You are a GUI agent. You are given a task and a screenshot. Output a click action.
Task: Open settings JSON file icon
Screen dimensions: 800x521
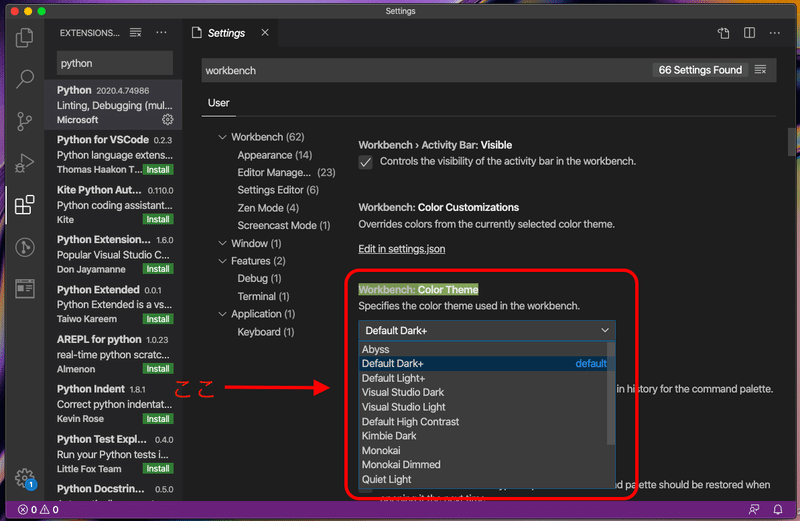[723, 33]
